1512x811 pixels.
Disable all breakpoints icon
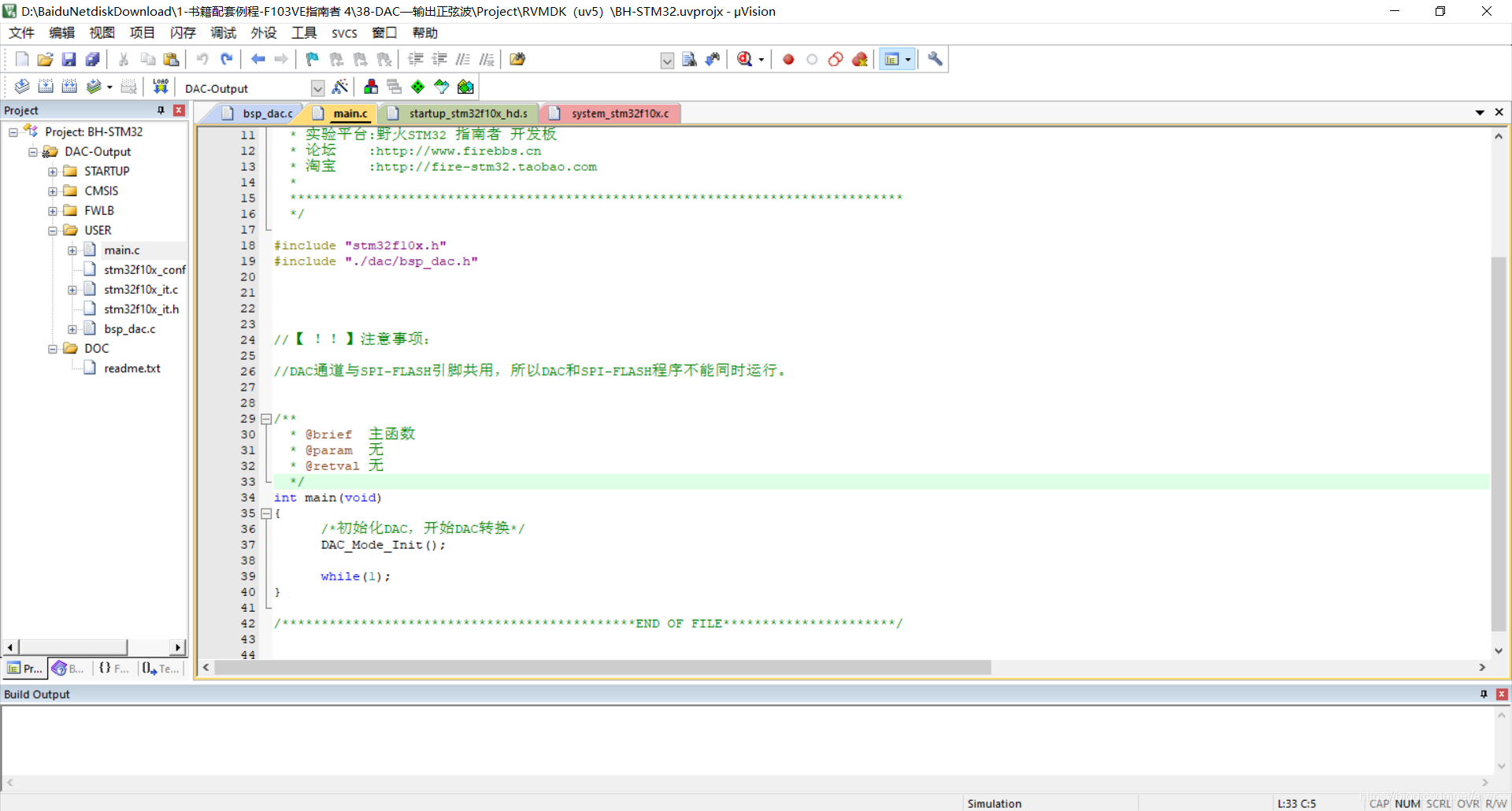pyautogui.click(x=836, y=59)
